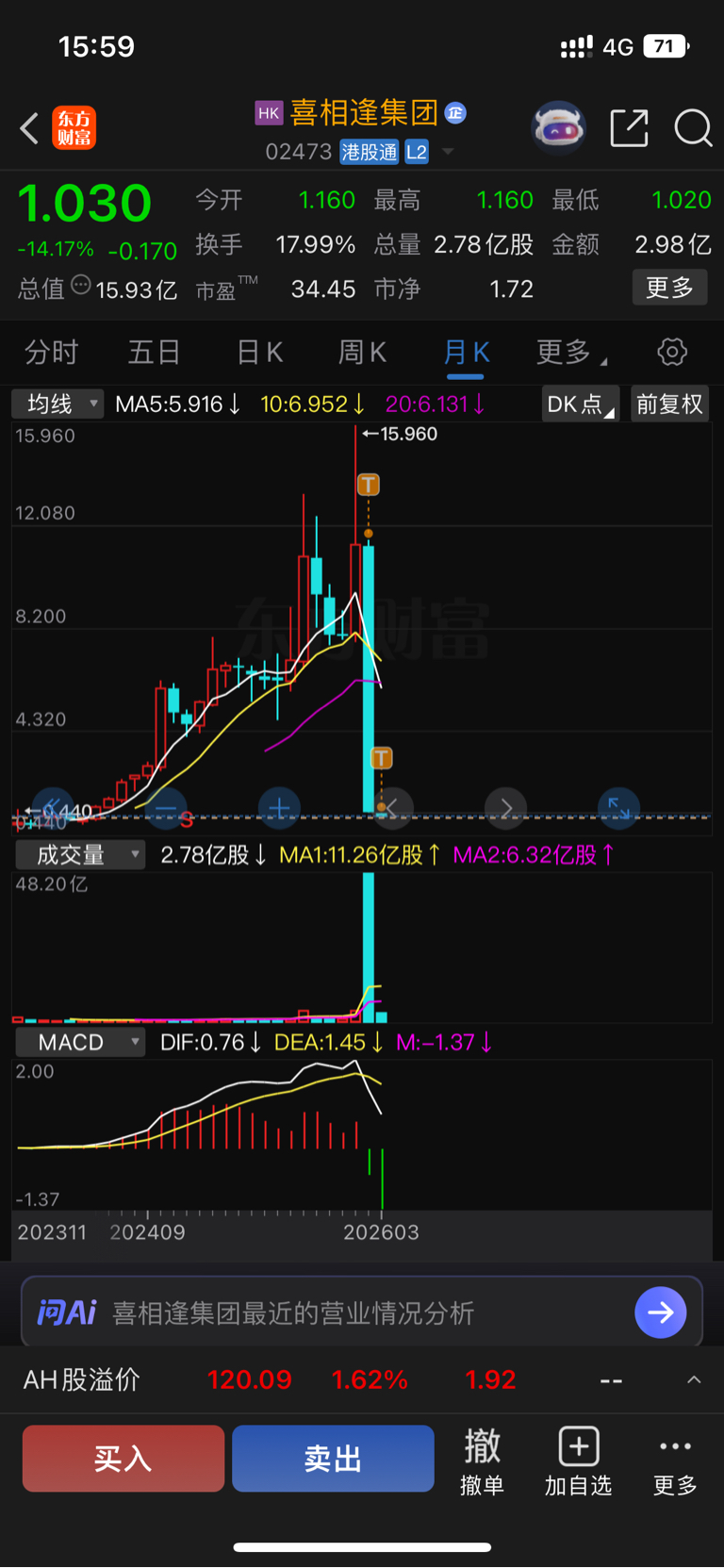Step to previous candle arrow
Viewport: 724px width, 1568px height.
pyautogui.click(x=392, y=808)
